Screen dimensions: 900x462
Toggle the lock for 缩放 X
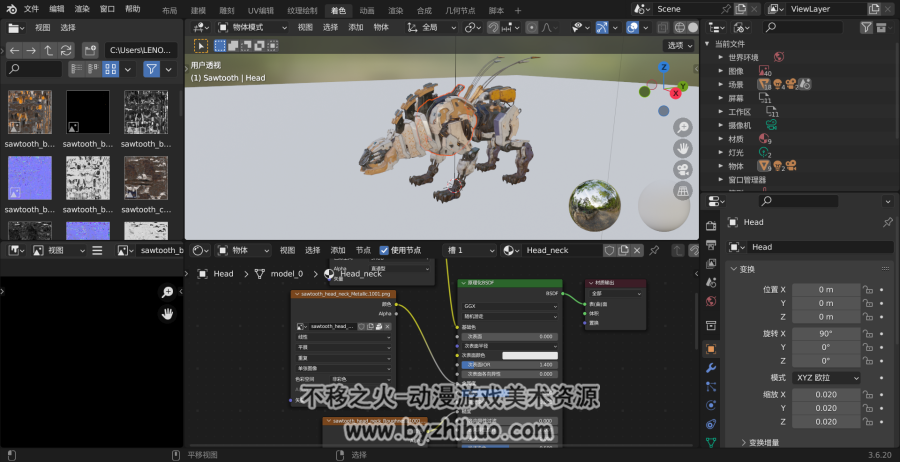(868, 394)
